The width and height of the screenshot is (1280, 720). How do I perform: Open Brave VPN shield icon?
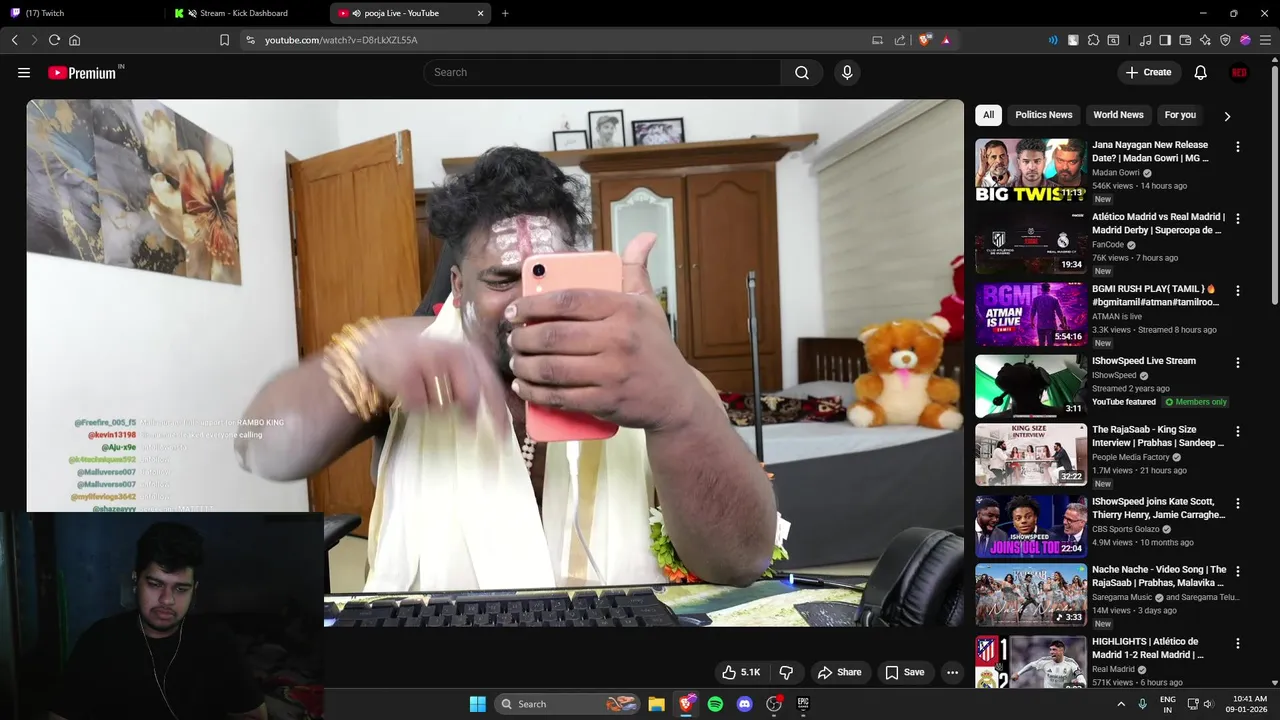(x=1225, y=40)
